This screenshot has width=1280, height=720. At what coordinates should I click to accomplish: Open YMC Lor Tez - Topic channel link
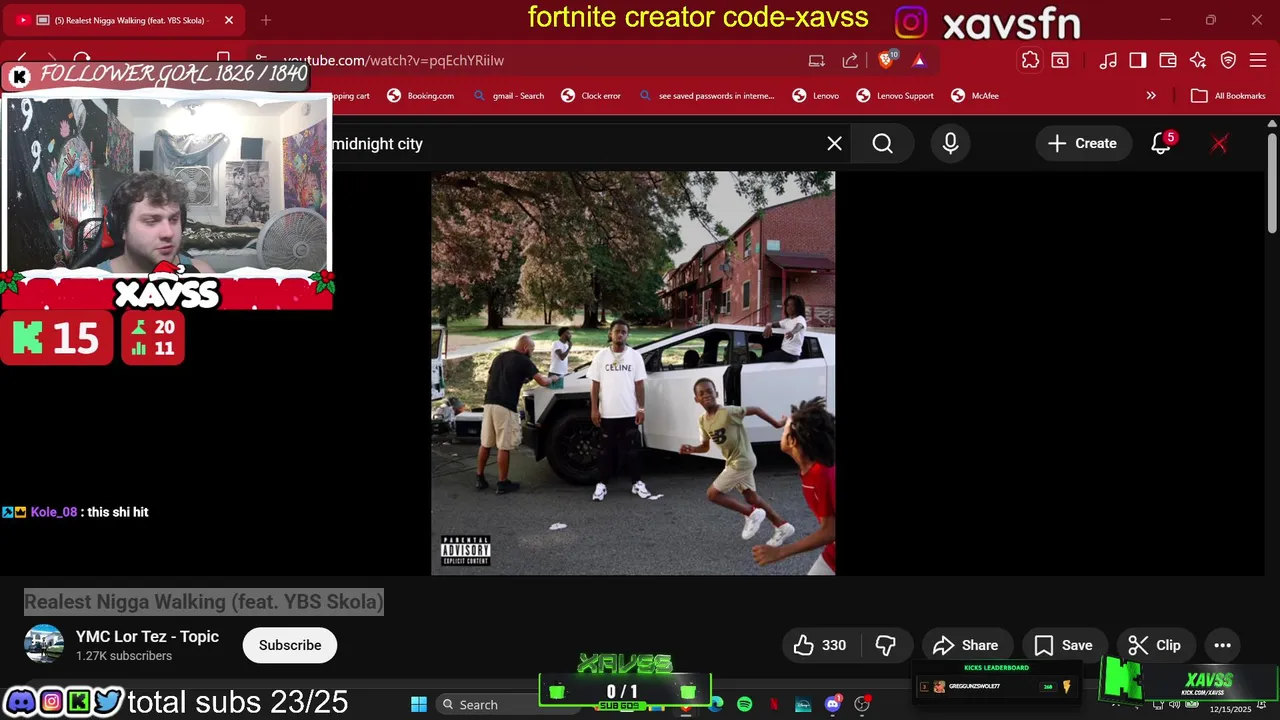click(147, 636)
